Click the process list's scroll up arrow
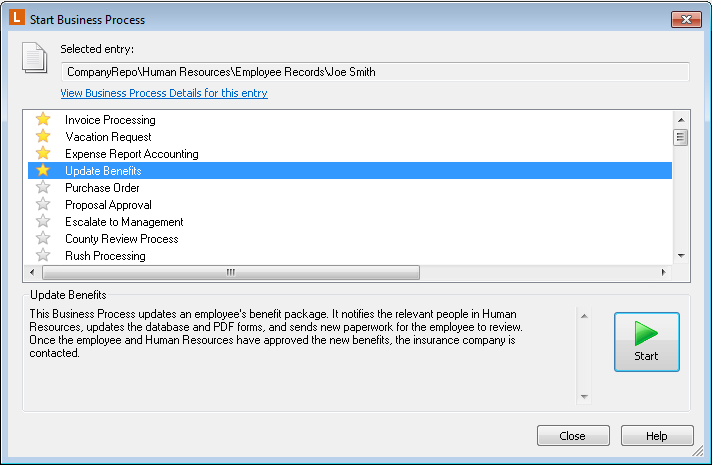 coord(681,117)
